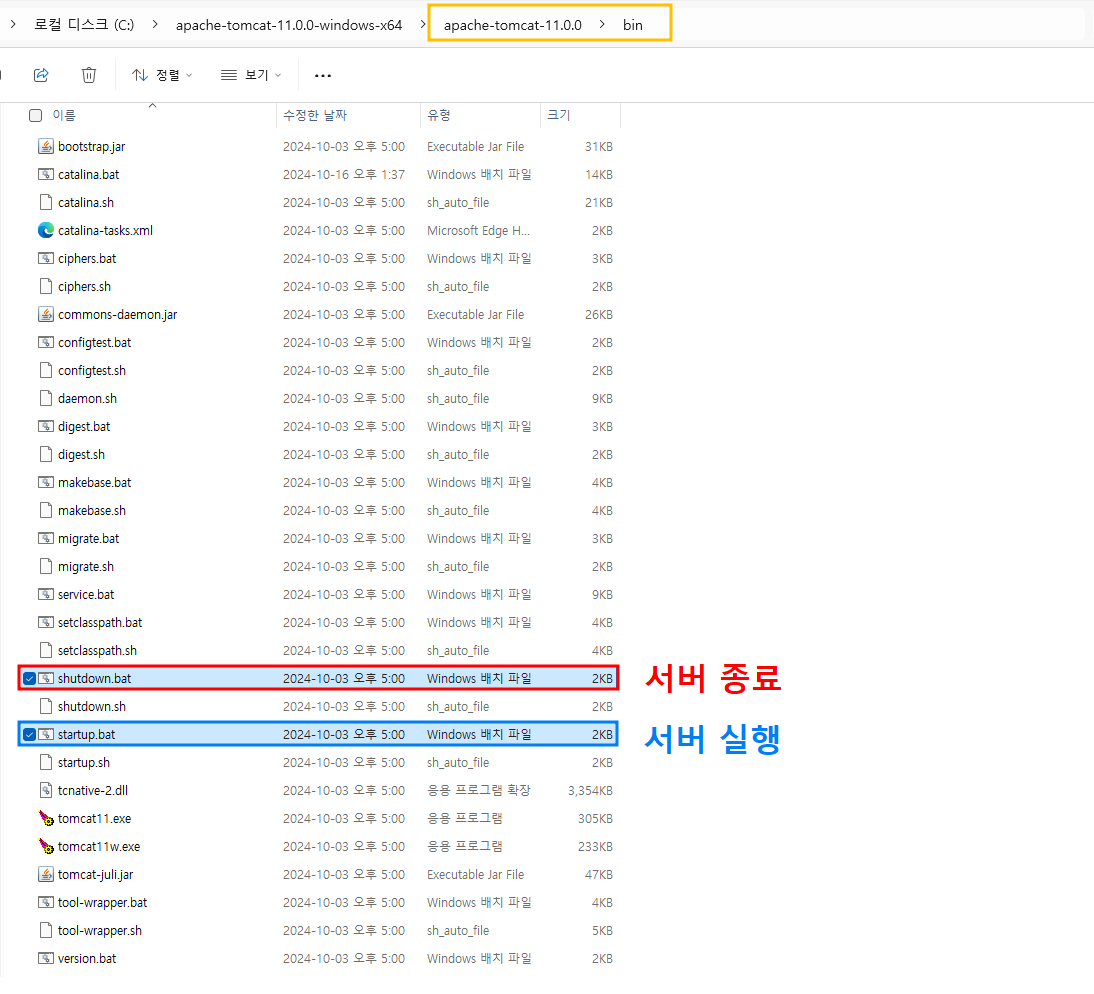Viewport: 1094px width, 994px height.
Task: Click the 305KB size of tomcat11.exe
Action: click(595, 818)
